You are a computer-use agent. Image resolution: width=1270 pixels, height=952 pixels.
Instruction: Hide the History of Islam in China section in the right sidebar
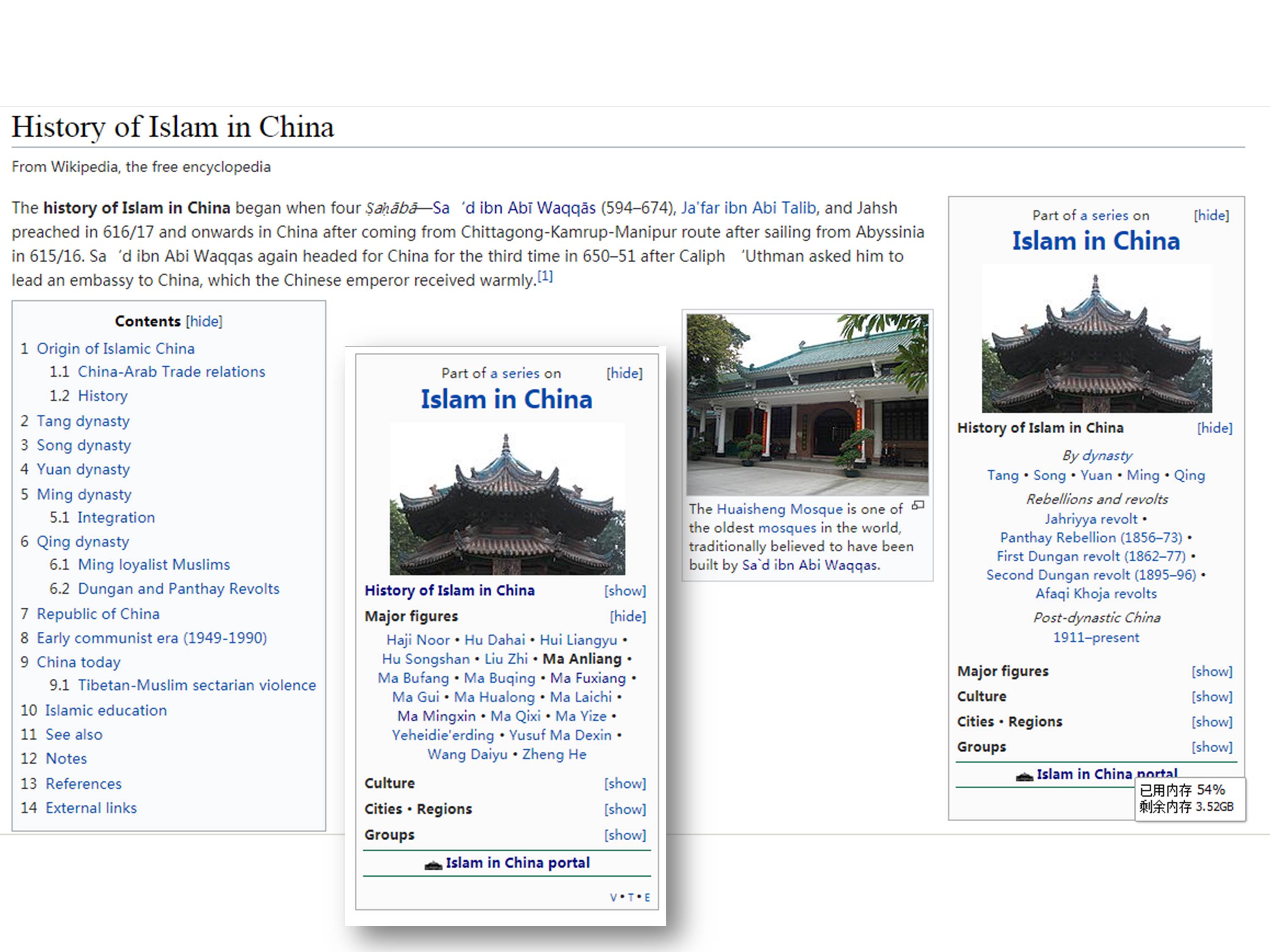[x=1214, y=428]
